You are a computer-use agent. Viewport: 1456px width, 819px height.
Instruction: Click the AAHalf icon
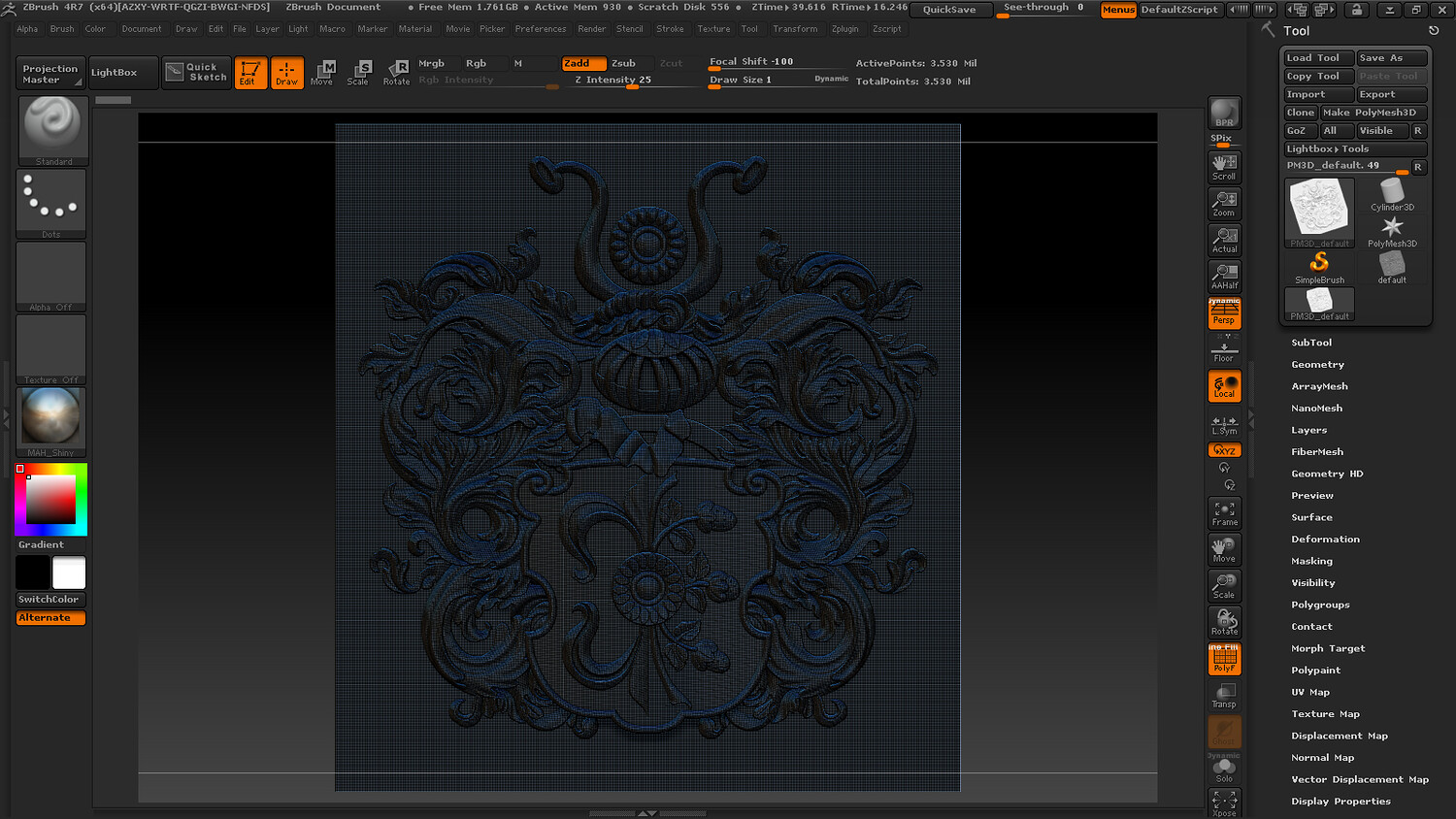click(1224, 277)
